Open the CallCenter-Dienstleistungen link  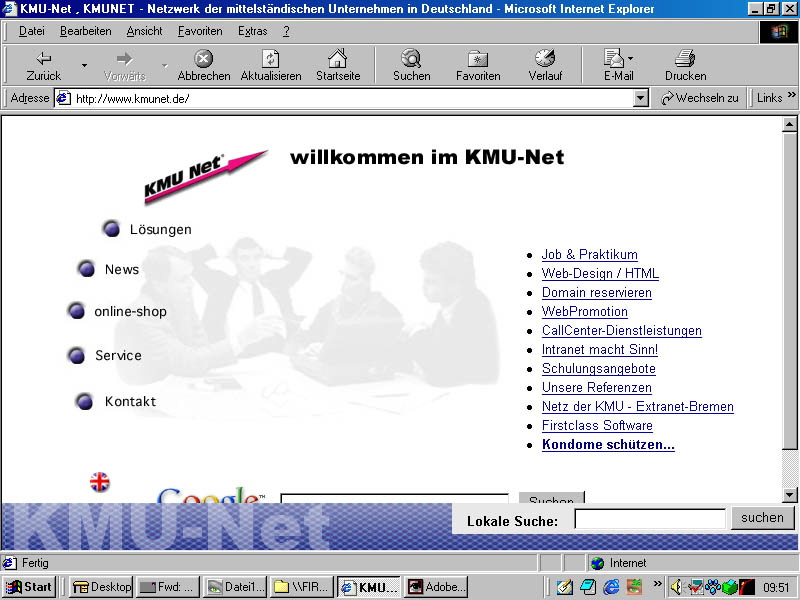coord(621,330)
